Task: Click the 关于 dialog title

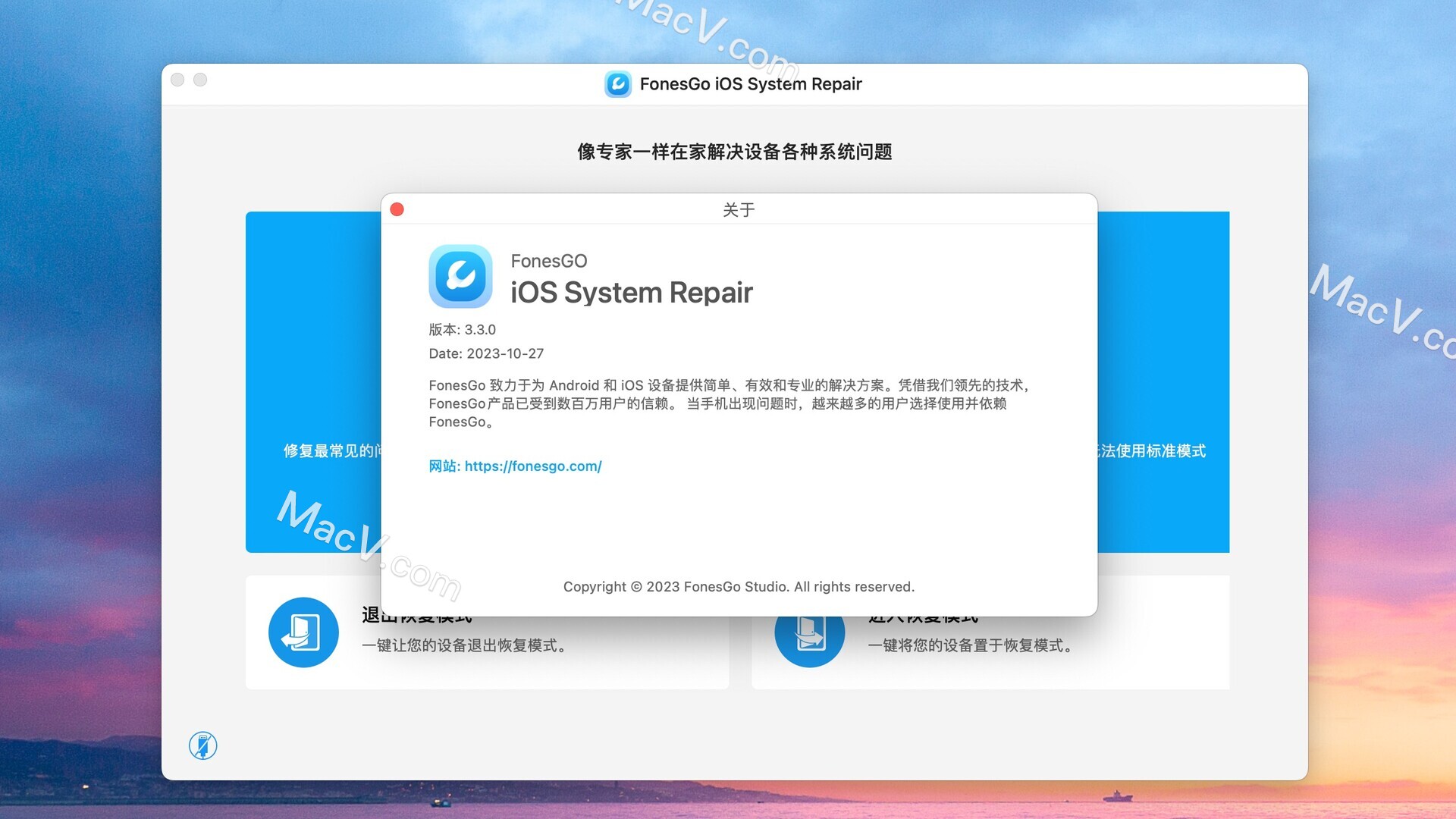Action: point(739,210)
